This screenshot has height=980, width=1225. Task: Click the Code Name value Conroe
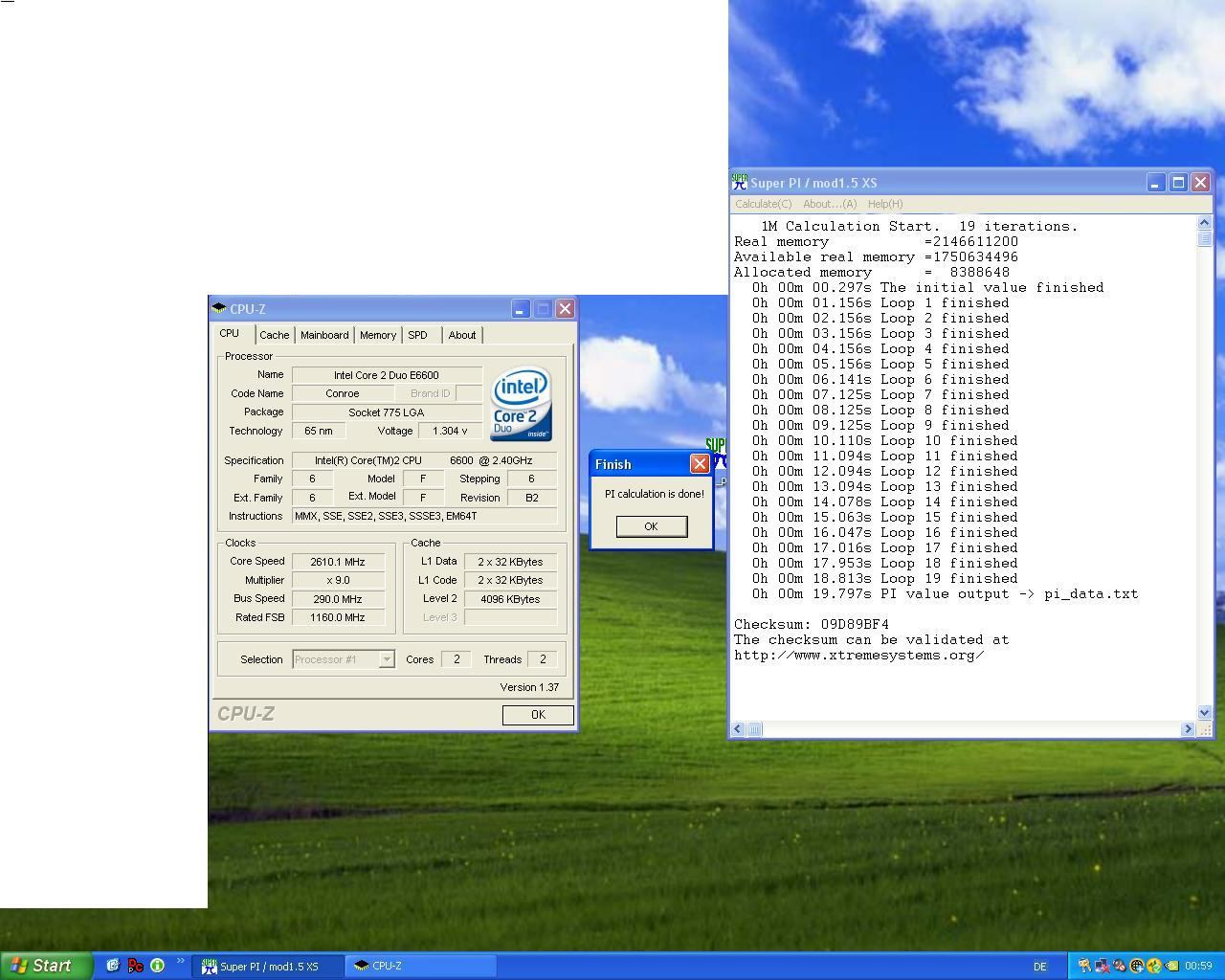click(x=342, y=393)
